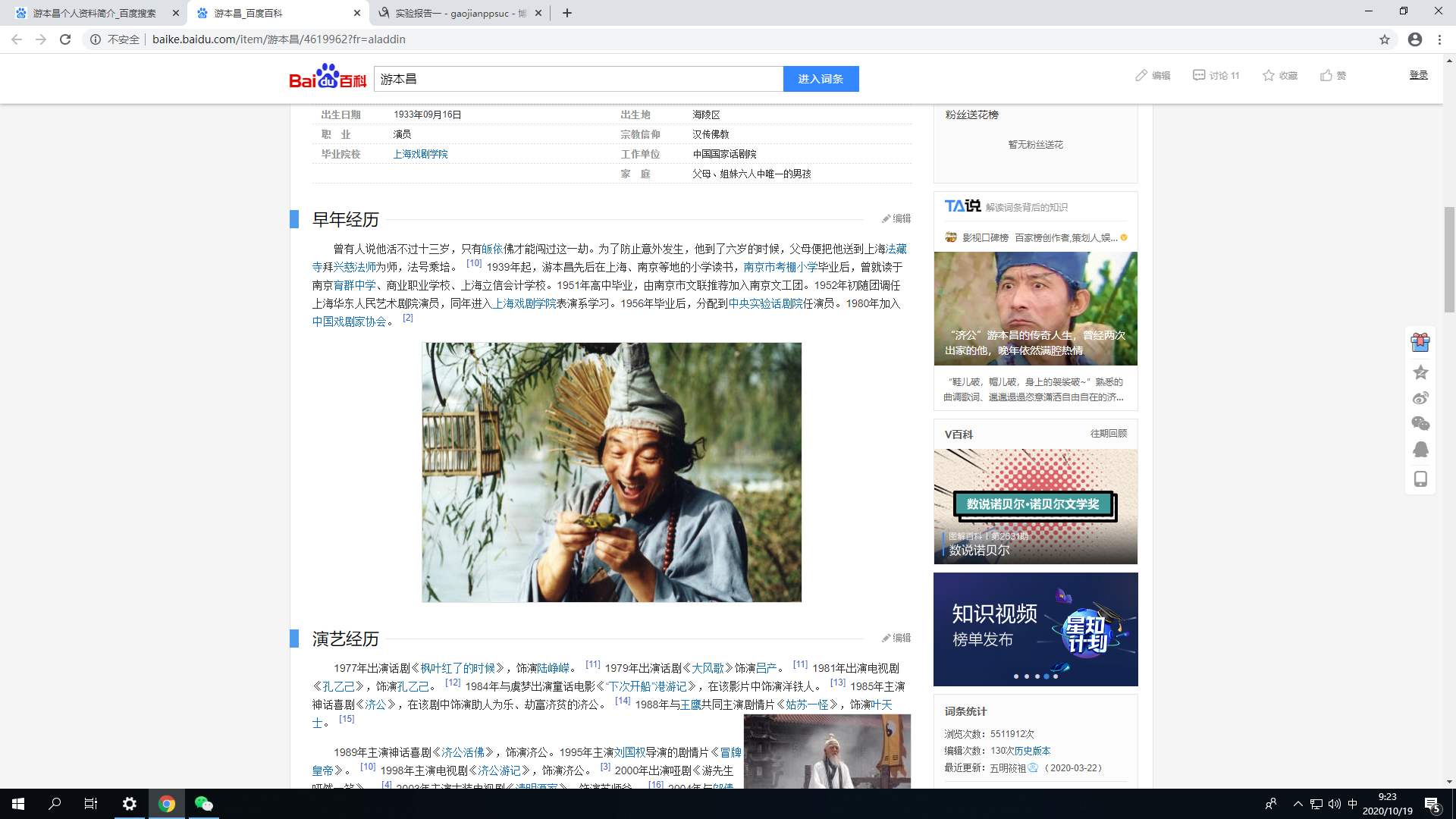
Task: Click the page vertical scrollbar thumb
Action: click(1449, 258)
